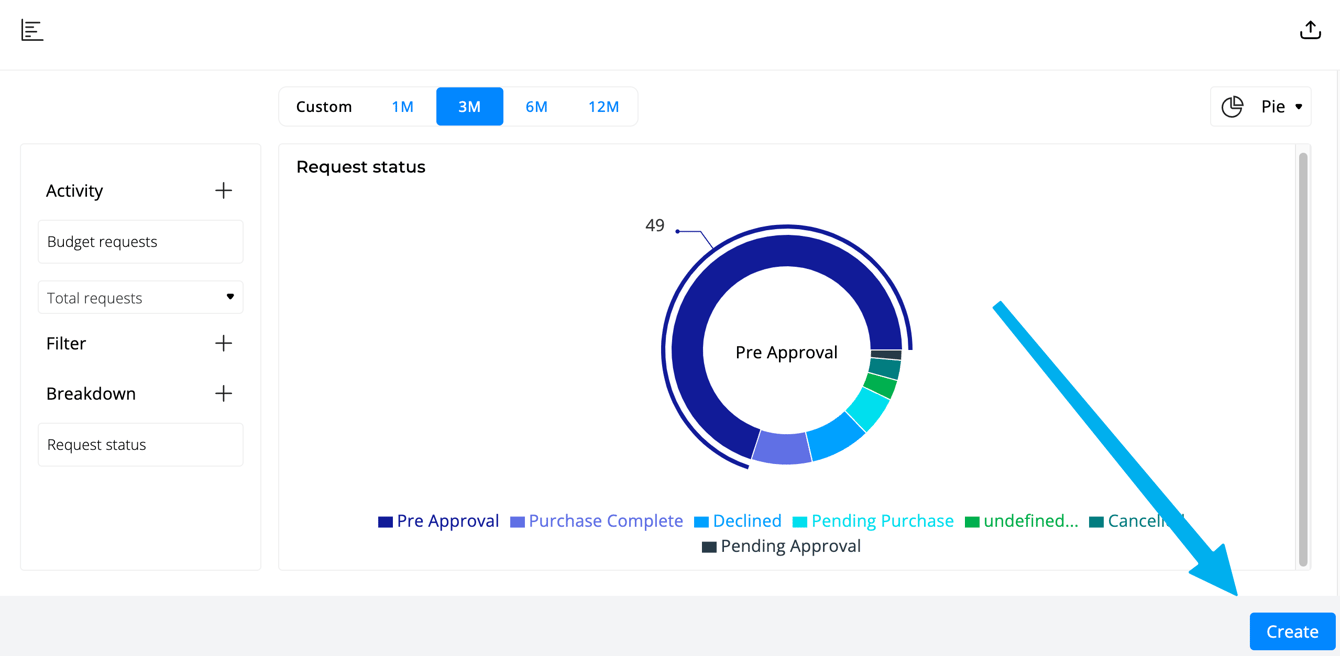This screenshot has height=656, width=1340.
Task: Switch to the 12M time range
Action: coord(603,106)
